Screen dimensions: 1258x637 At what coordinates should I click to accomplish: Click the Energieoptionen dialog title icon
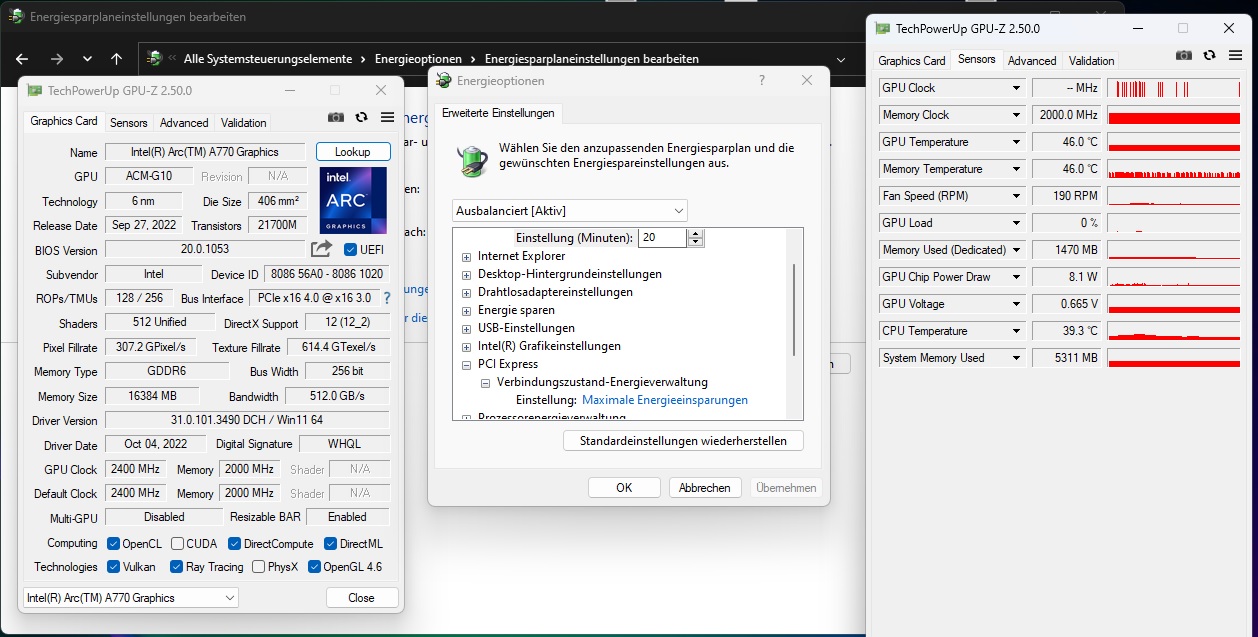tap(445, 80)
